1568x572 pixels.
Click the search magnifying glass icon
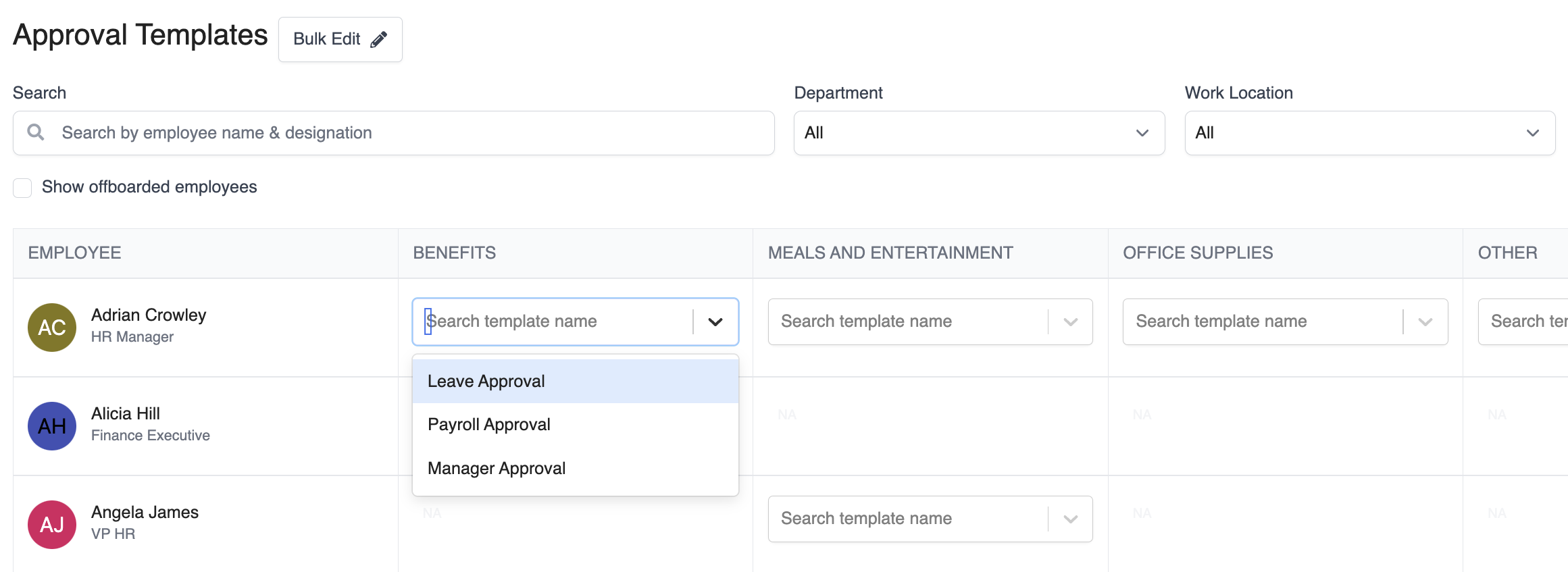[x=36, y=132]
